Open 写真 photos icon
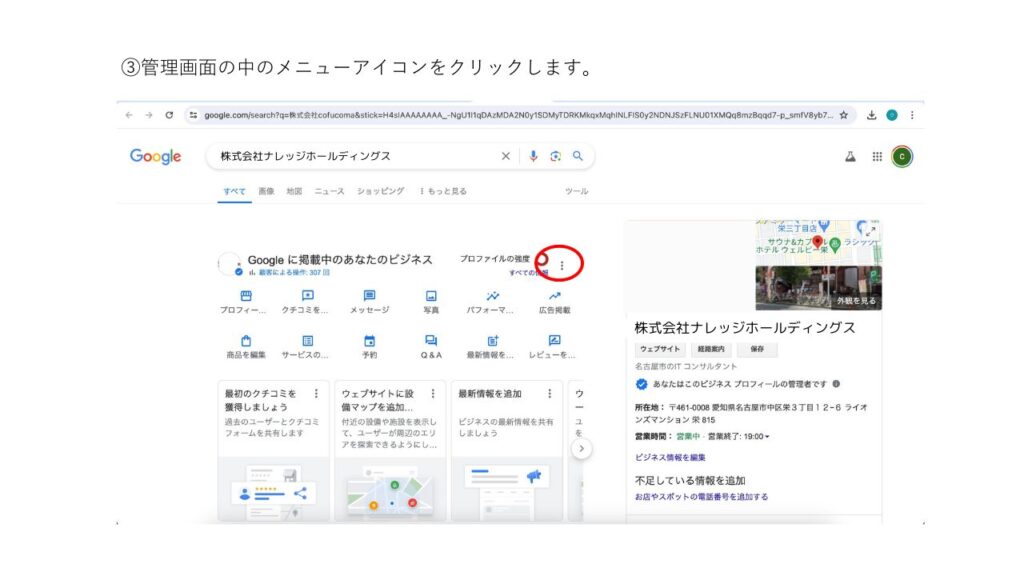This screenshot has height=576, width=1024. [431, 296]
